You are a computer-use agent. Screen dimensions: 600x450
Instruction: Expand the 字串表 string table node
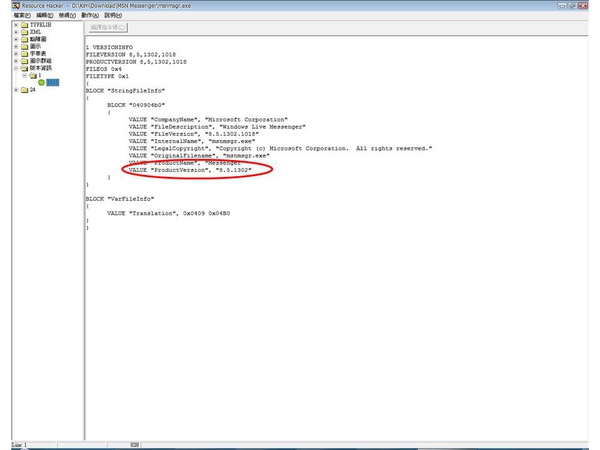16,54
